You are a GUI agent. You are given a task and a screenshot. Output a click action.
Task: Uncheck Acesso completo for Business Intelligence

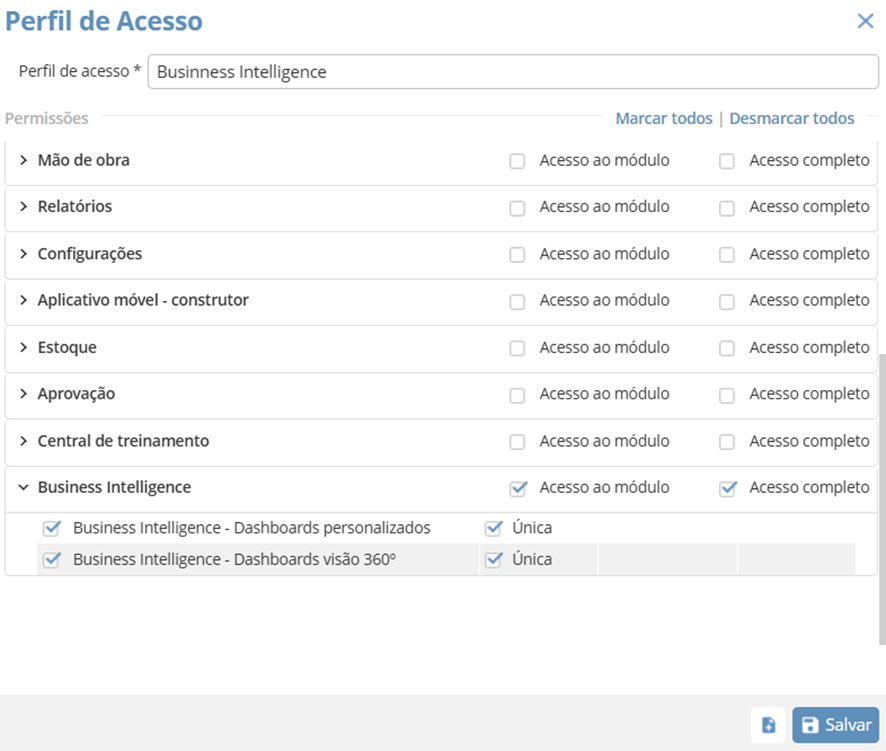727,489
